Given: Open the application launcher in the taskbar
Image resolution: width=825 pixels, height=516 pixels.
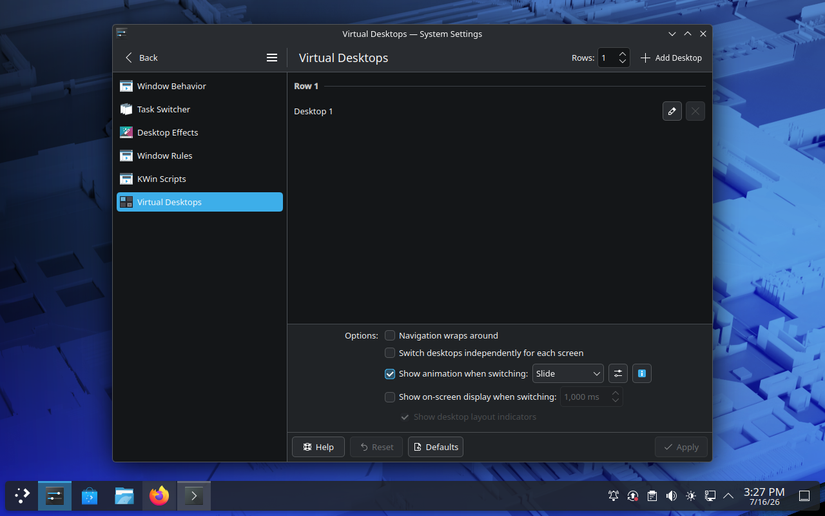Looking at the screenshot, I should [22, 495].
